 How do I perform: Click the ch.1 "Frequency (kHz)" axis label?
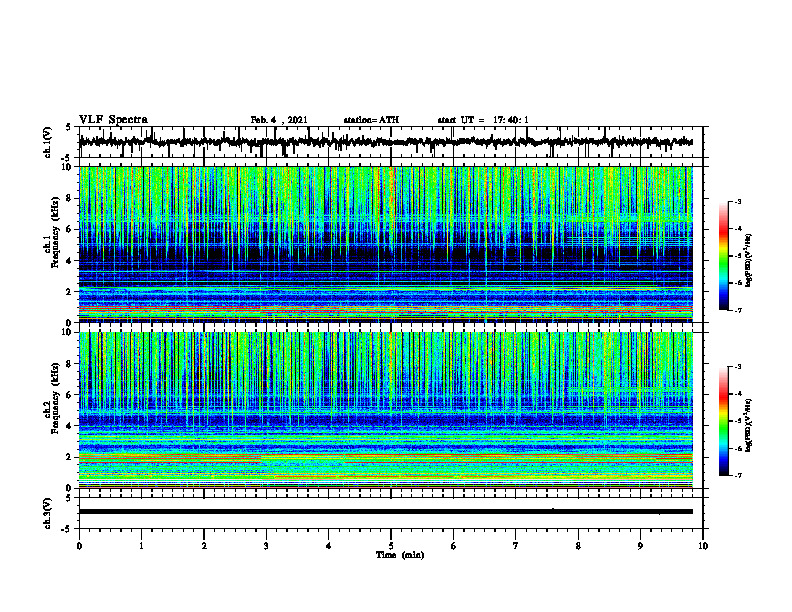[x=55, y=233]
